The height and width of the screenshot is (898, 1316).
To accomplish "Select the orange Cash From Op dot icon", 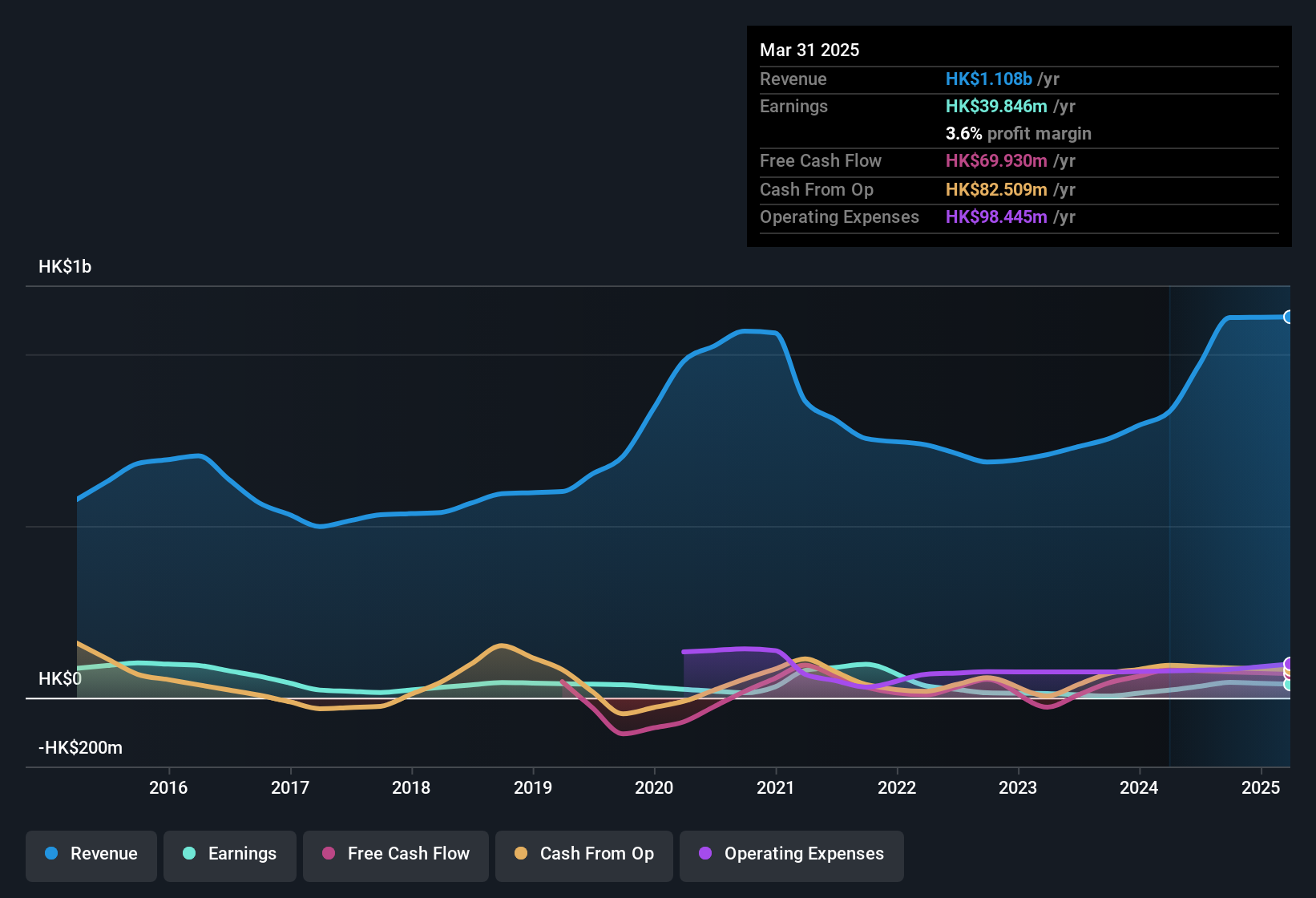I will (520, 854).
